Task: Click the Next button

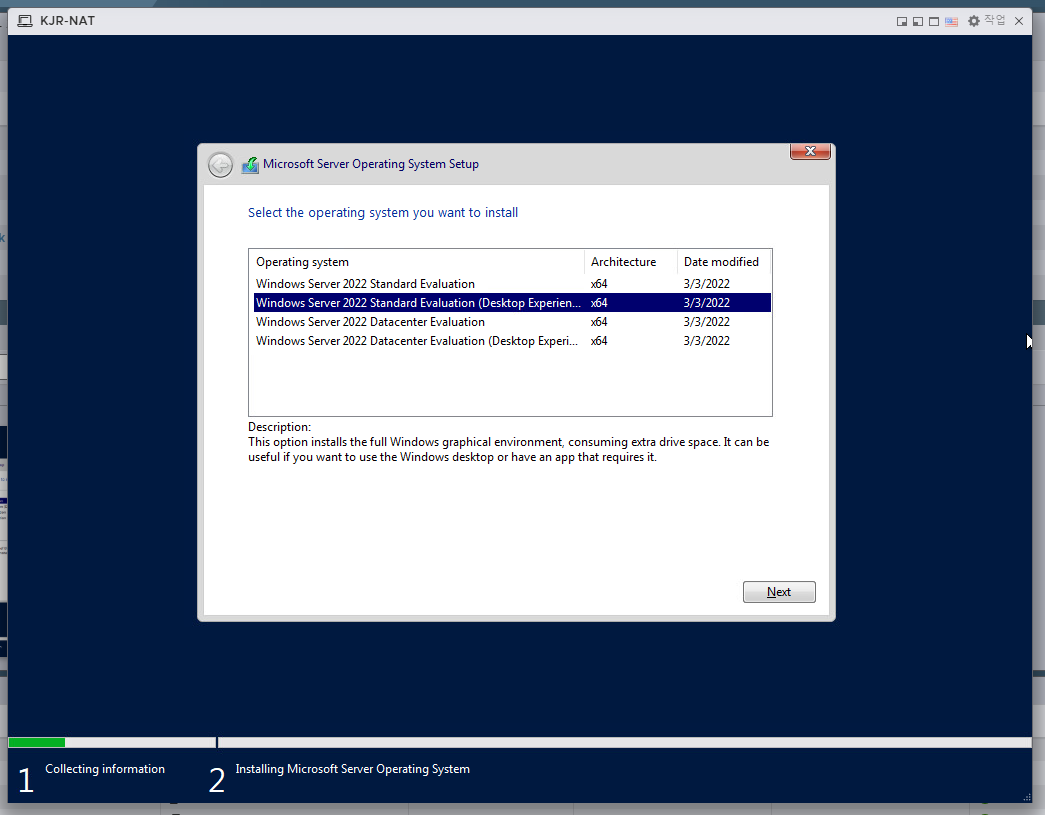Action: [779, 592]
